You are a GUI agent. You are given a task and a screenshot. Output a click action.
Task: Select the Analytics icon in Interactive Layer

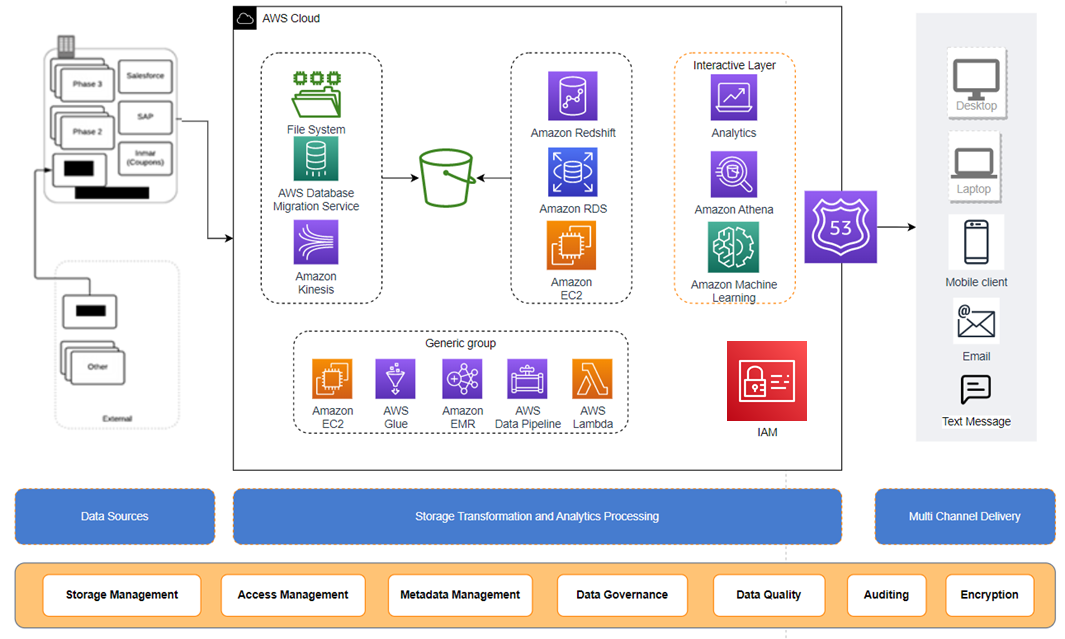pos(733,97)
